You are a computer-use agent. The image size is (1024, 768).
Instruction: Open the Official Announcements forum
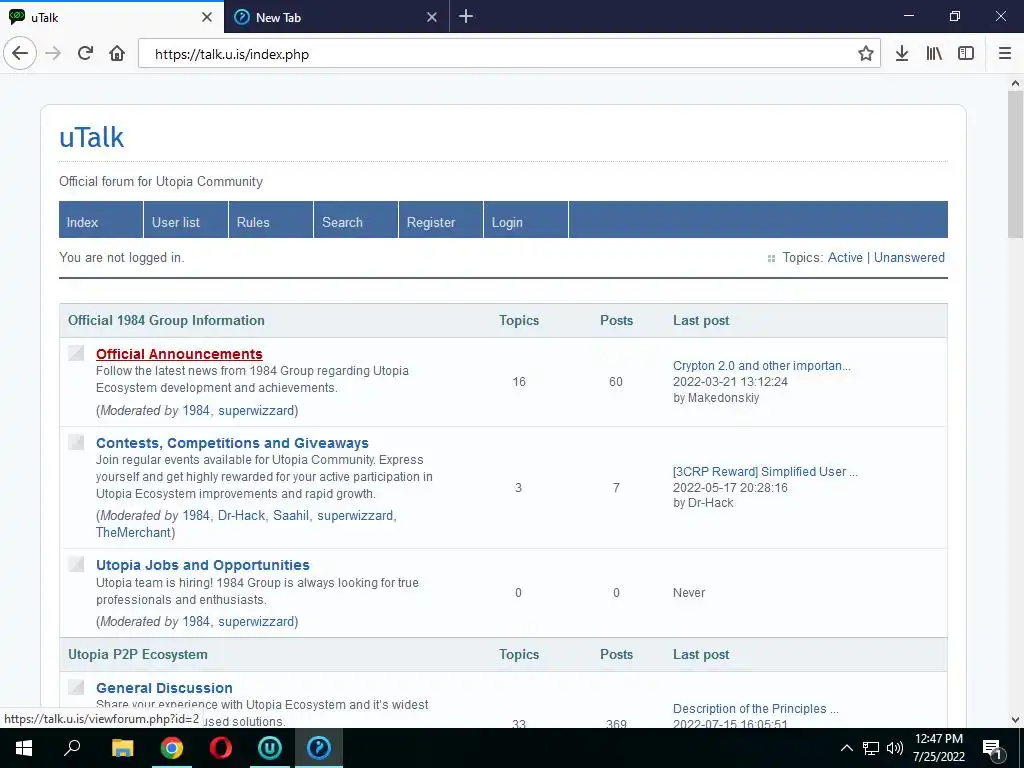tap(179, 354)
